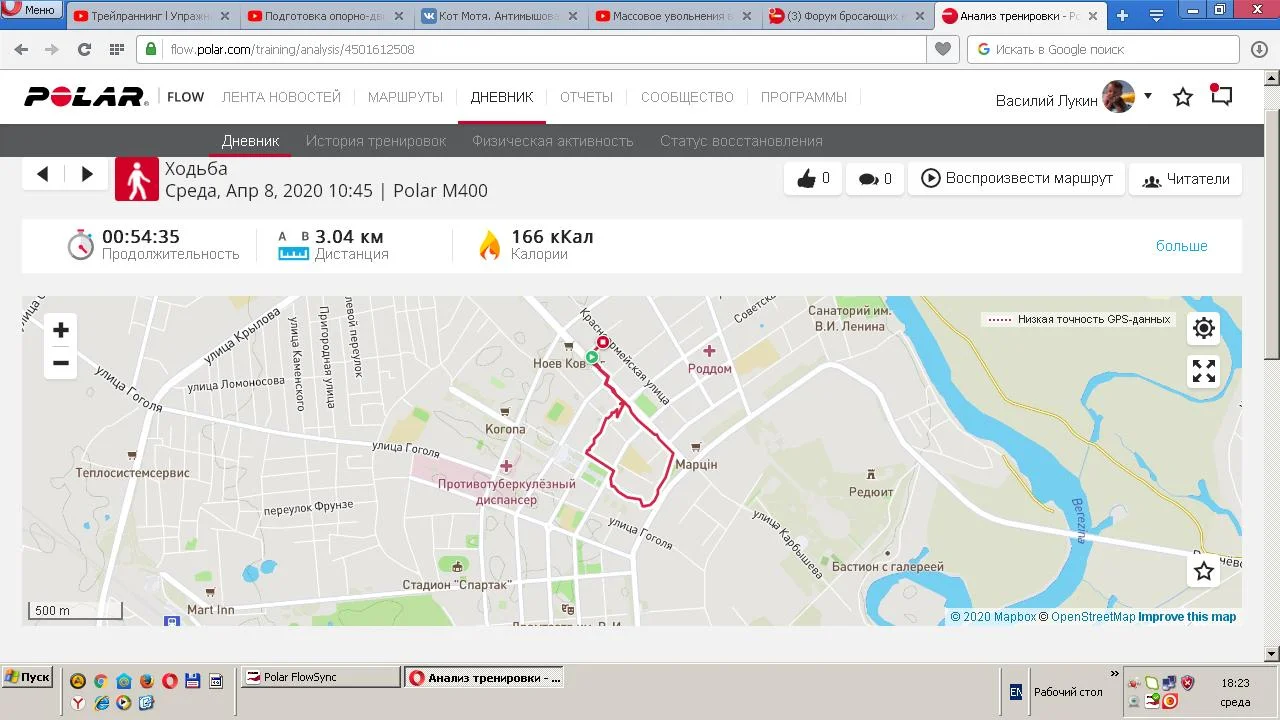
Task: Open the Windows Пуск start button
Action: (27, 677)
